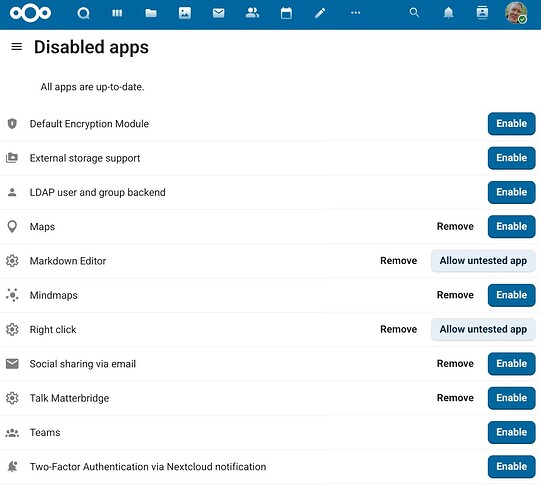Open the Files folder icon
The height and width of the screenshot is (499, 541).
(x=151, y=13)
